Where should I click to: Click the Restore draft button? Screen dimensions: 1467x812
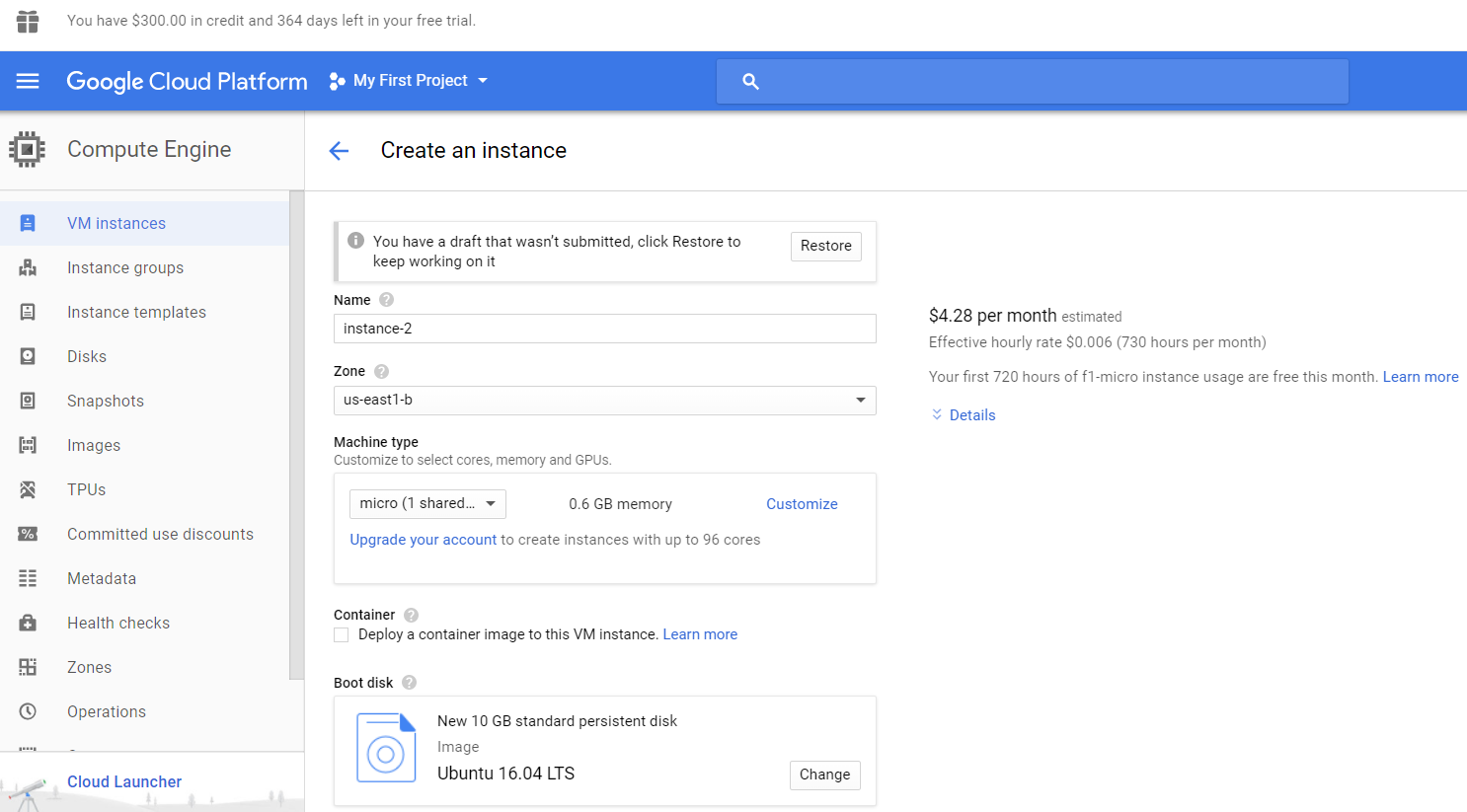[x=825, y=246]
